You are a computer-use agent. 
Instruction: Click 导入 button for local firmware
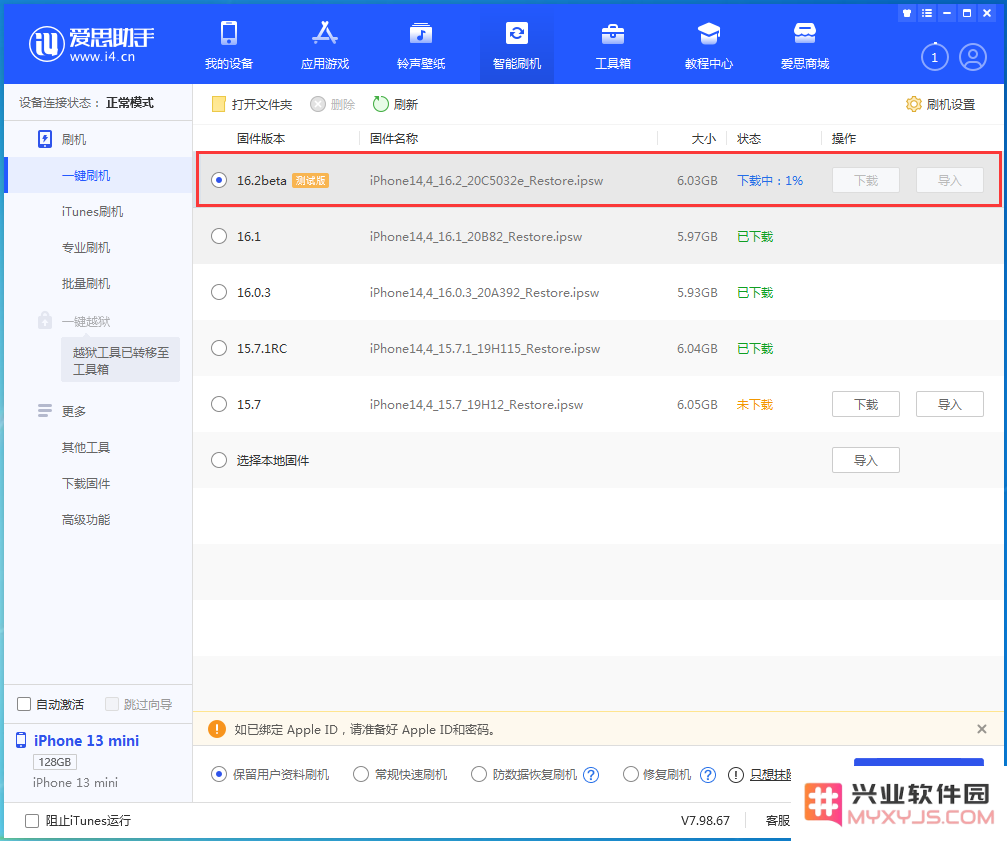coord(866,460)
